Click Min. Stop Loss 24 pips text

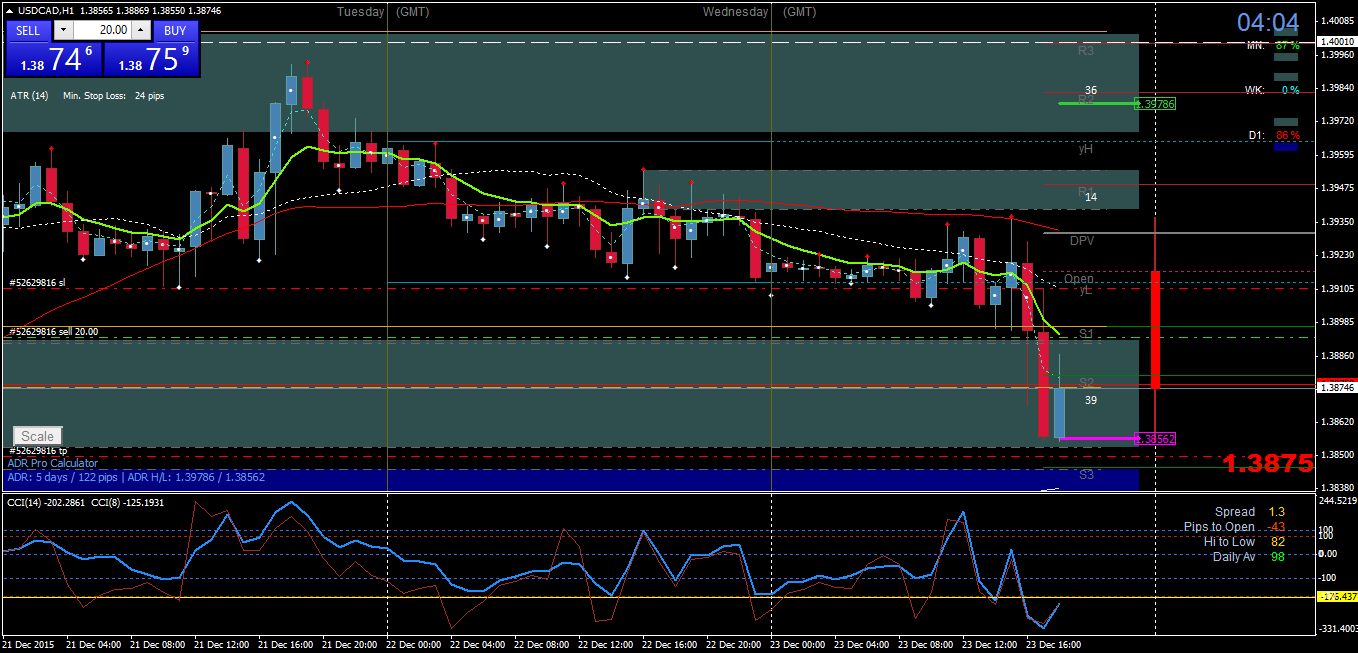click(113, 96)
